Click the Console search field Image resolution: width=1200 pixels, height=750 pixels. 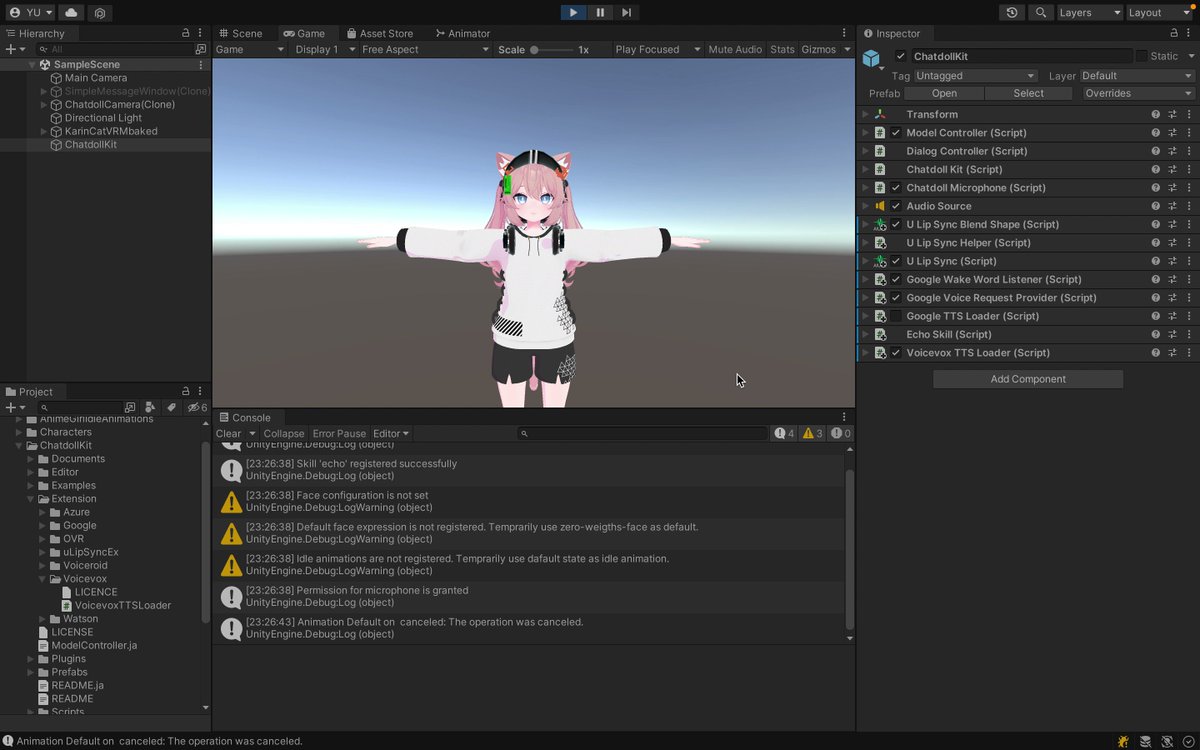pyautogui.click(x=643, y=434)
